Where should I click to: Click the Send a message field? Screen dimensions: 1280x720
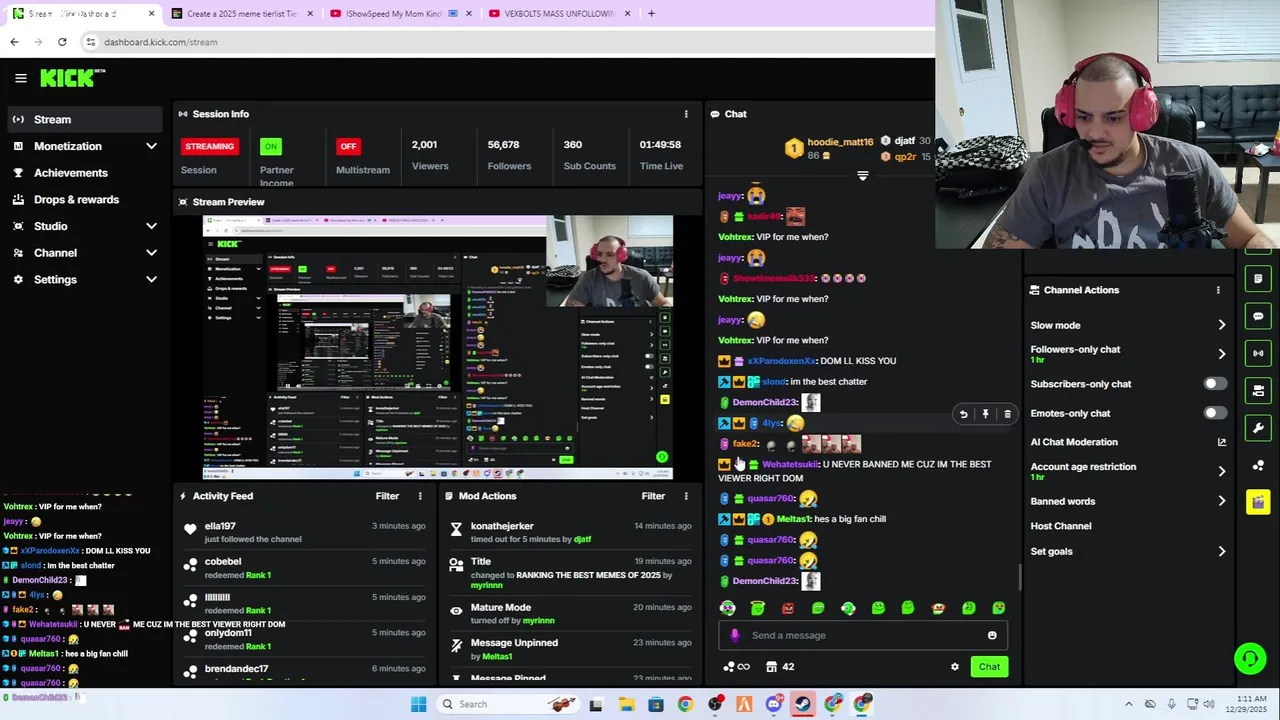point(862,635)
